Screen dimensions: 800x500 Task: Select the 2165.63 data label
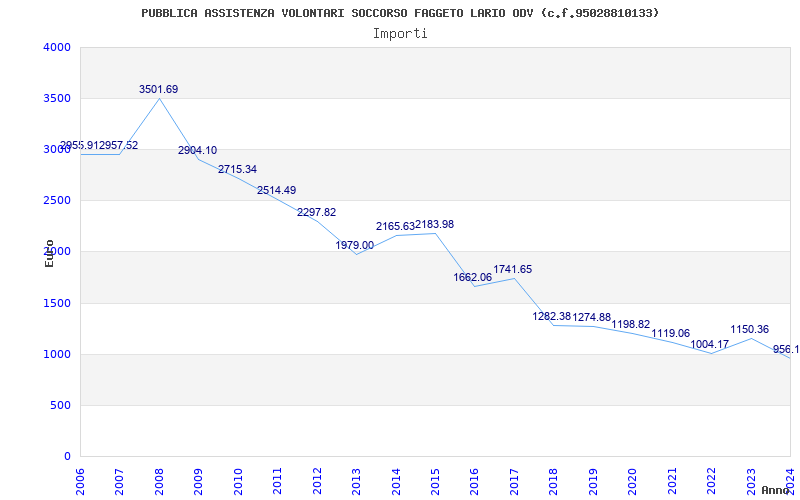pos(395,226)
